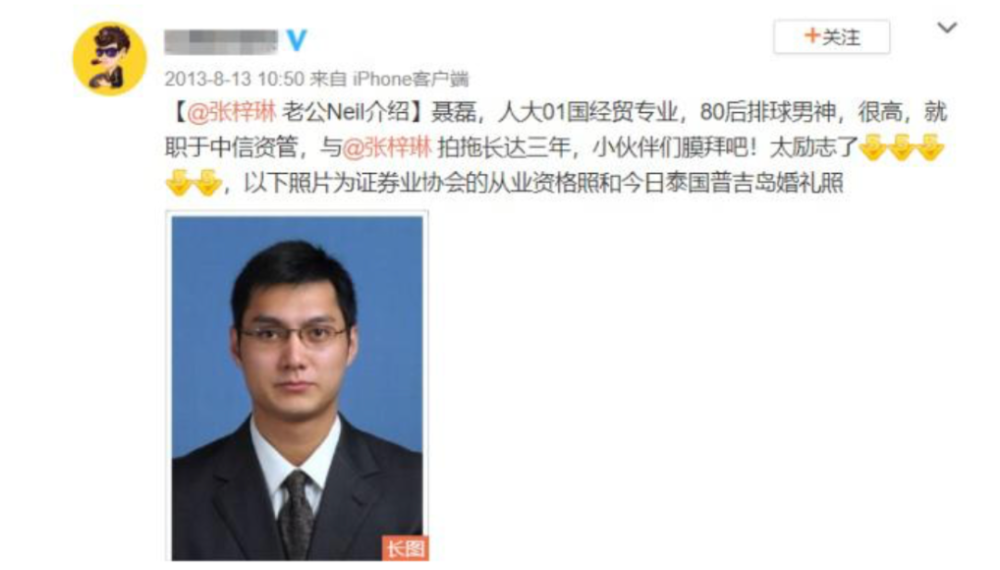1000x570 pixels.
Task: Open the 2013-8-13 10:50 timestamp link
Action: tap(234, 79)
